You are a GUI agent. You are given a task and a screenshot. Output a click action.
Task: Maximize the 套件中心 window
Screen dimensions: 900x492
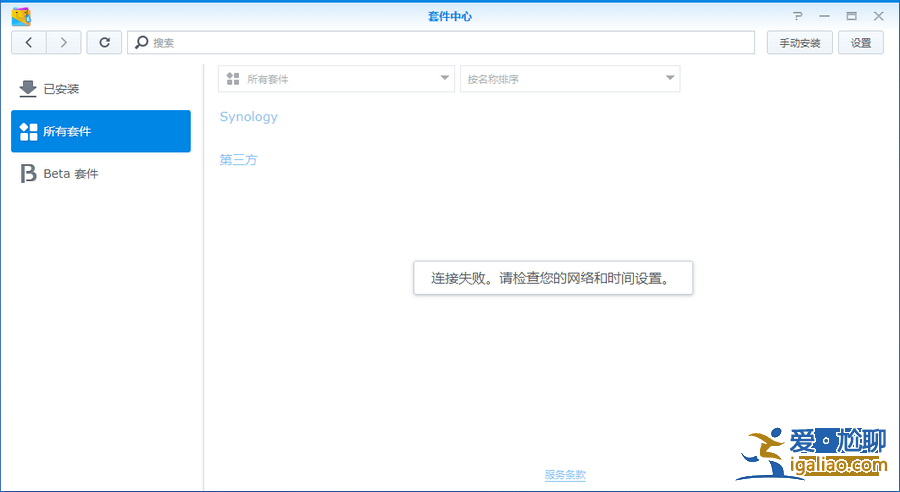(x=852, y=16)
